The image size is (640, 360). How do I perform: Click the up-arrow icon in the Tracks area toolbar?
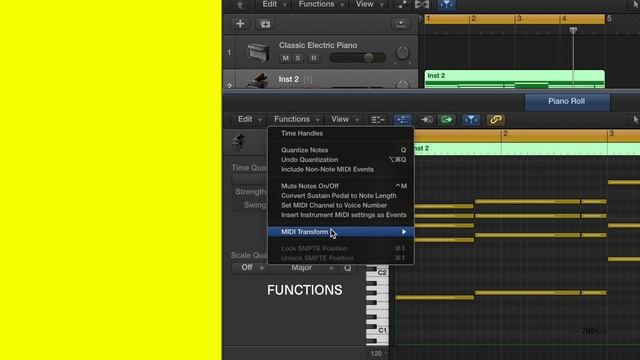pyautogui.click(x=240, y=4)
